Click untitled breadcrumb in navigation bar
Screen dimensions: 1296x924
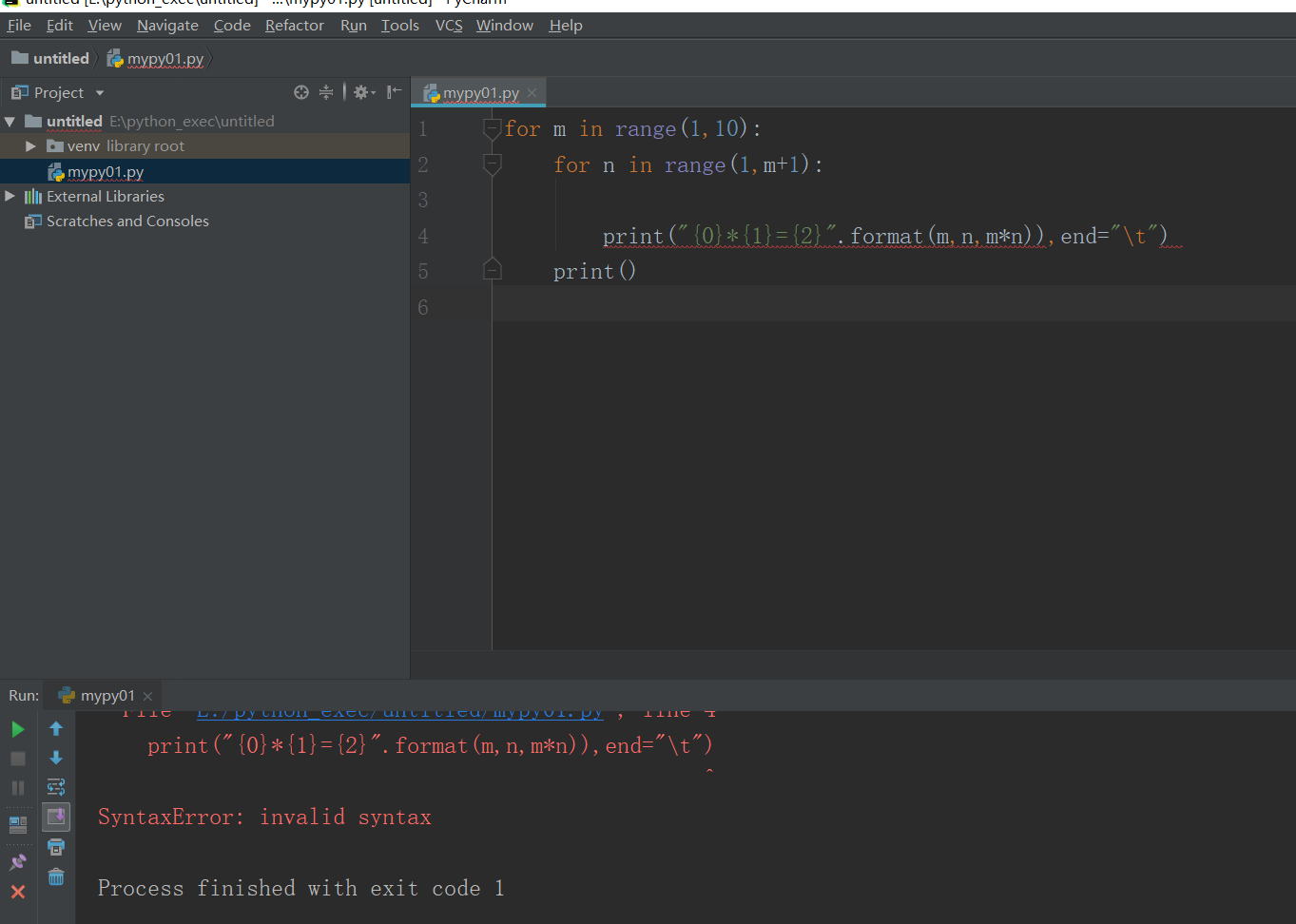coord(50,58)
